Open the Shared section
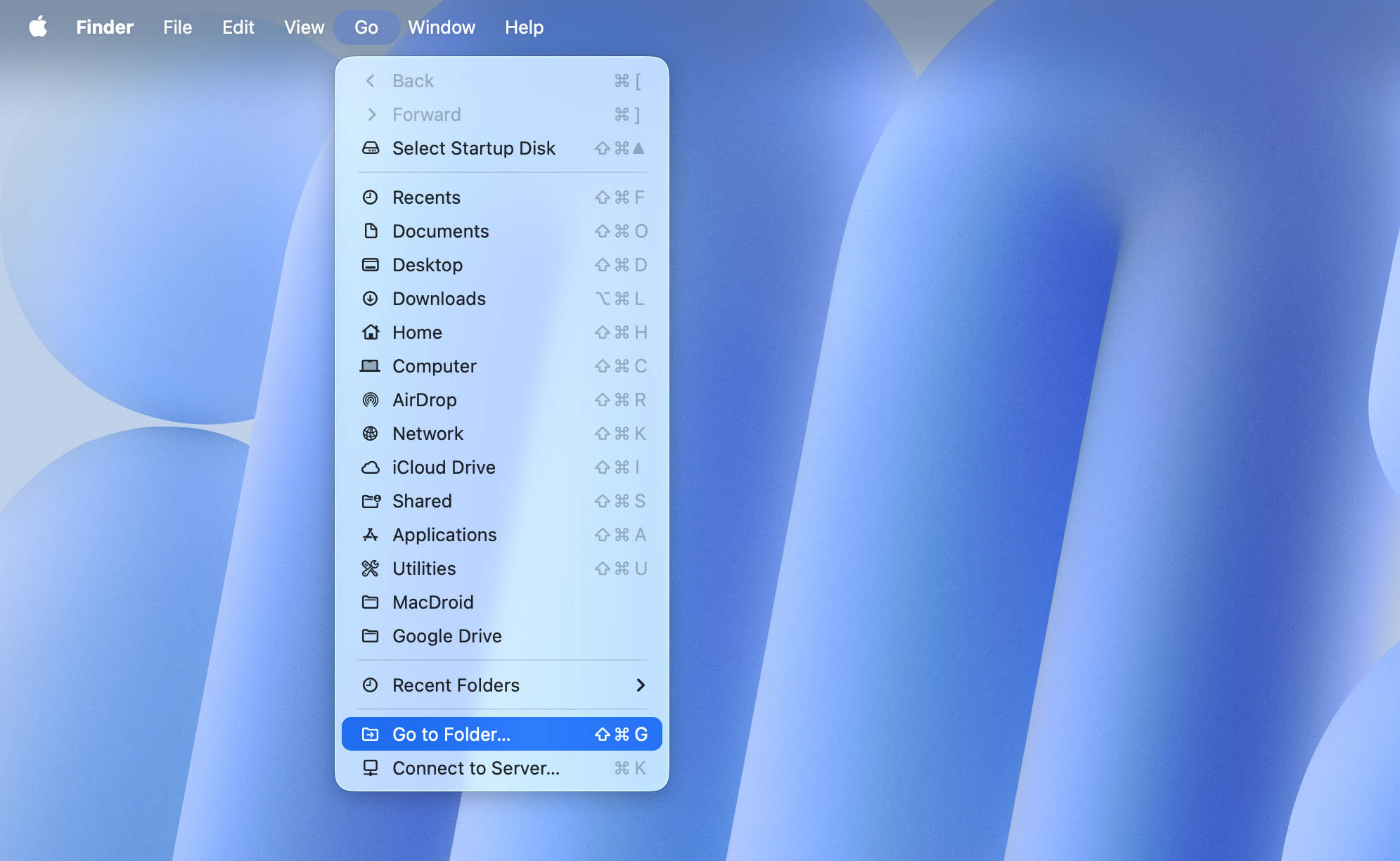The height and width of the screenshot is (861, 1400). tap(422, 501)
